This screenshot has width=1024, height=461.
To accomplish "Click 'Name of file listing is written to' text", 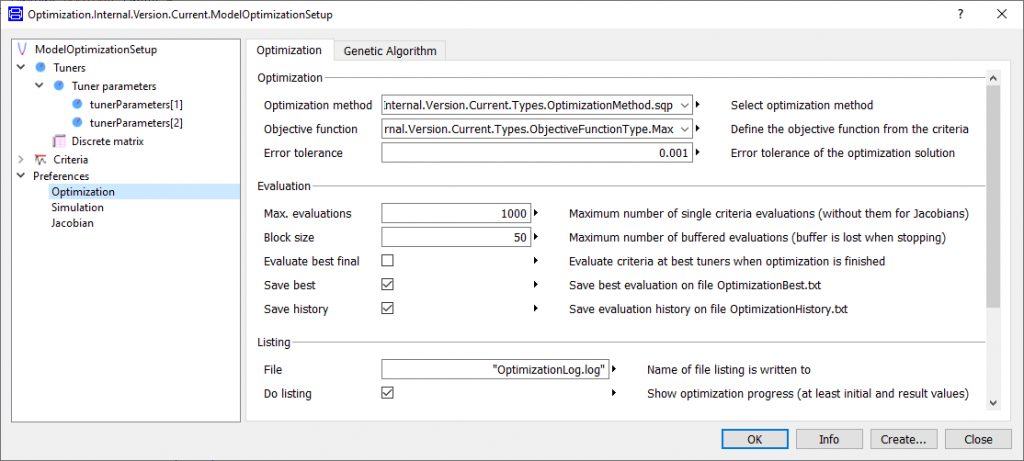I will 729,370.
